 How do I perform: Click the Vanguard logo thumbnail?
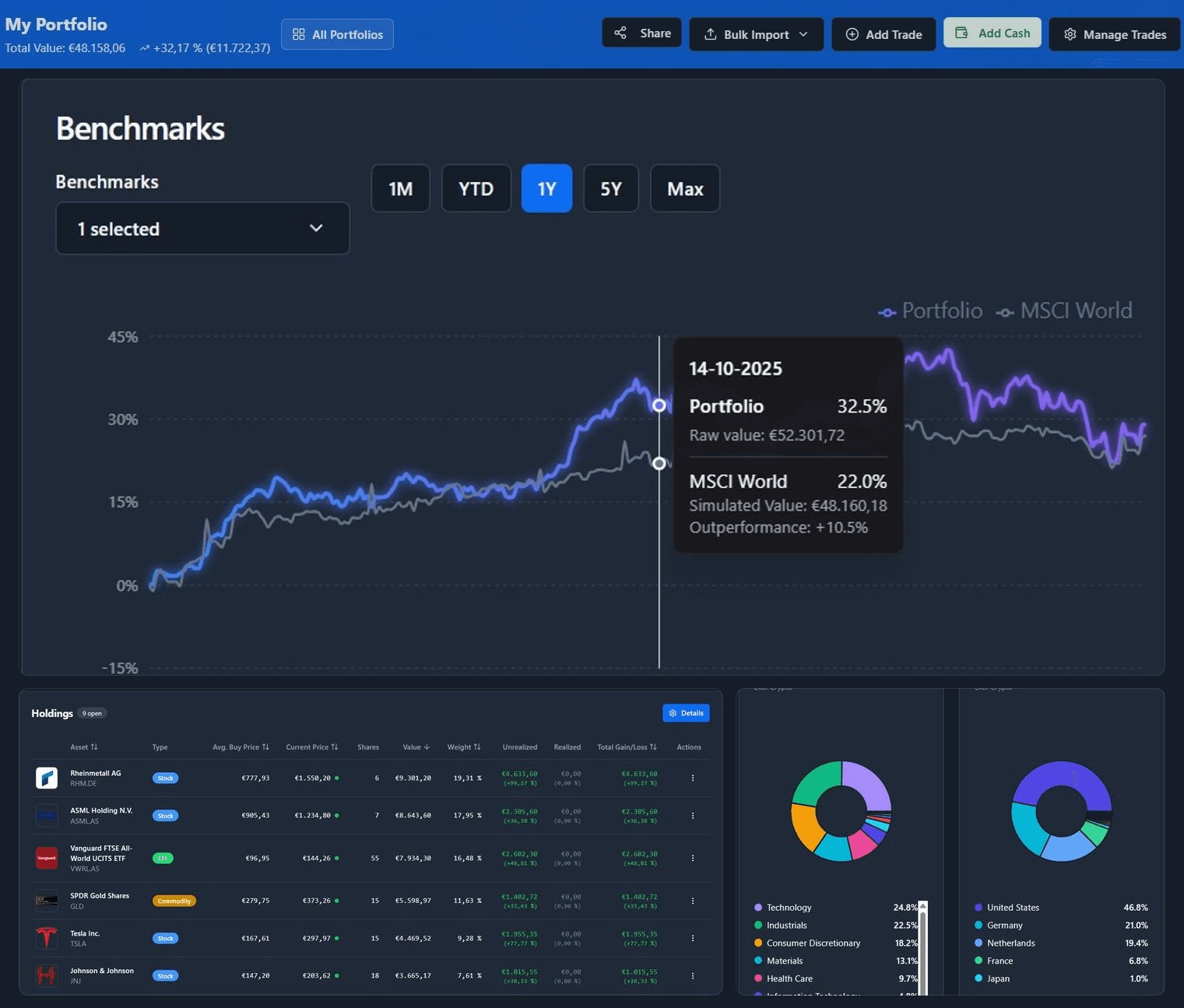47,858
